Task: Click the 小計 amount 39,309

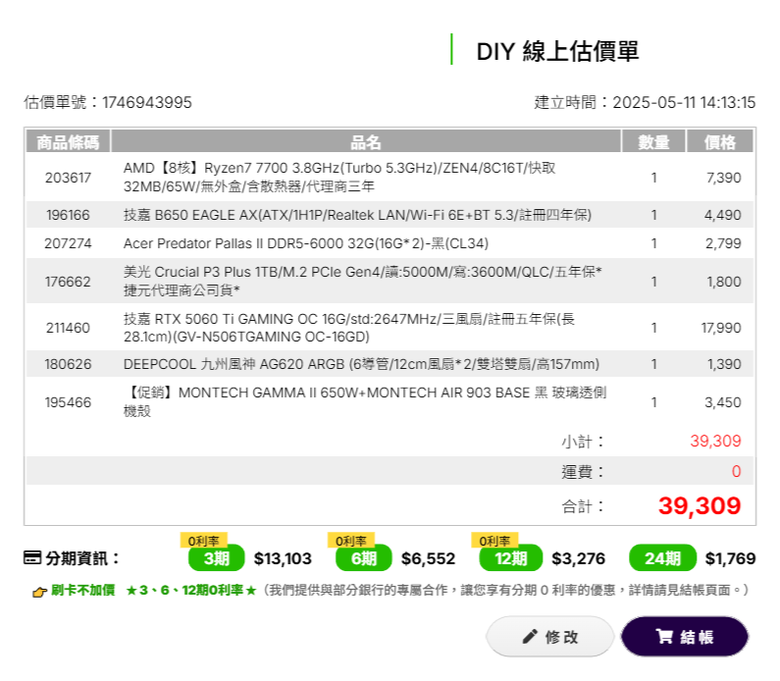Action: [x=715, y=441]
